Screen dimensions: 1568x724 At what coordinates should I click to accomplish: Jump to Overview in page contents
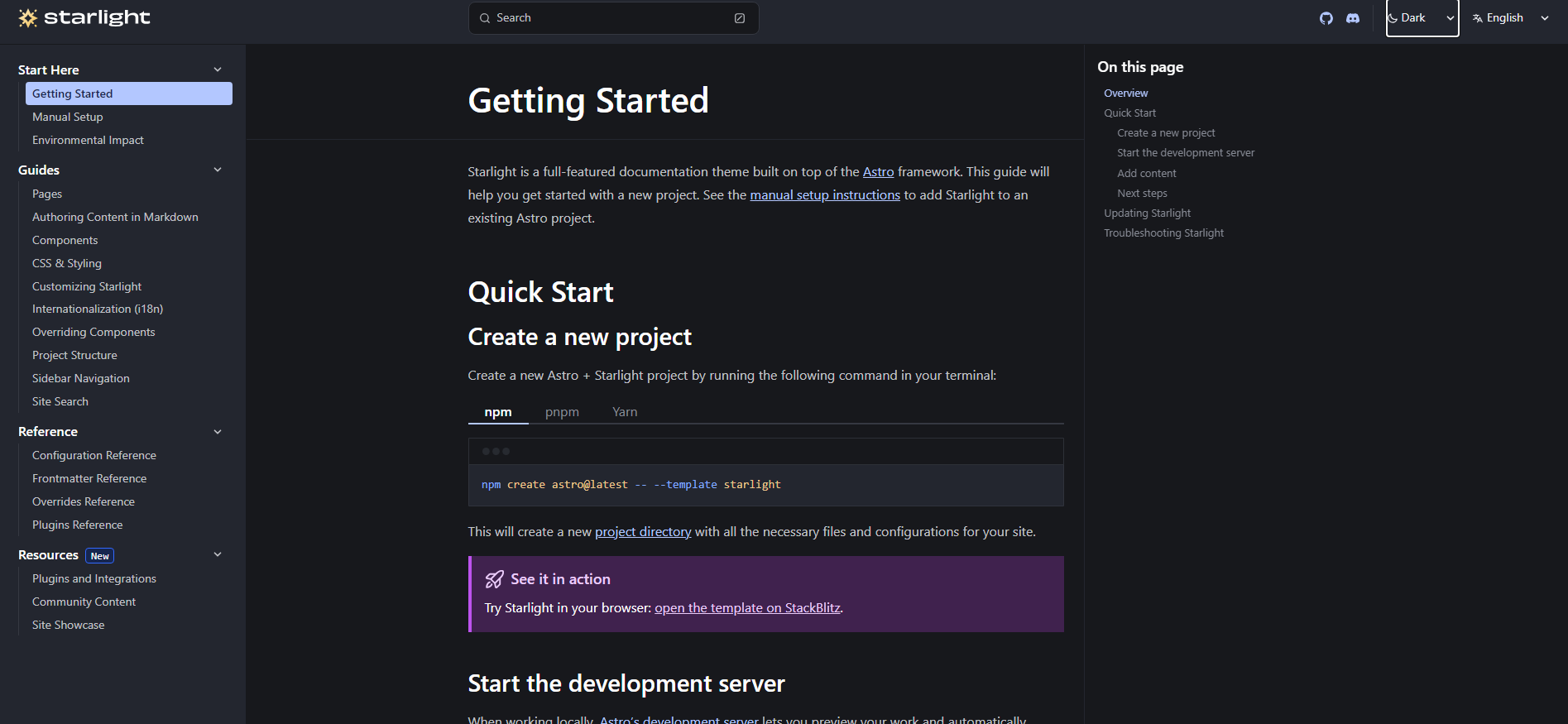click(x=1125, y=93)
